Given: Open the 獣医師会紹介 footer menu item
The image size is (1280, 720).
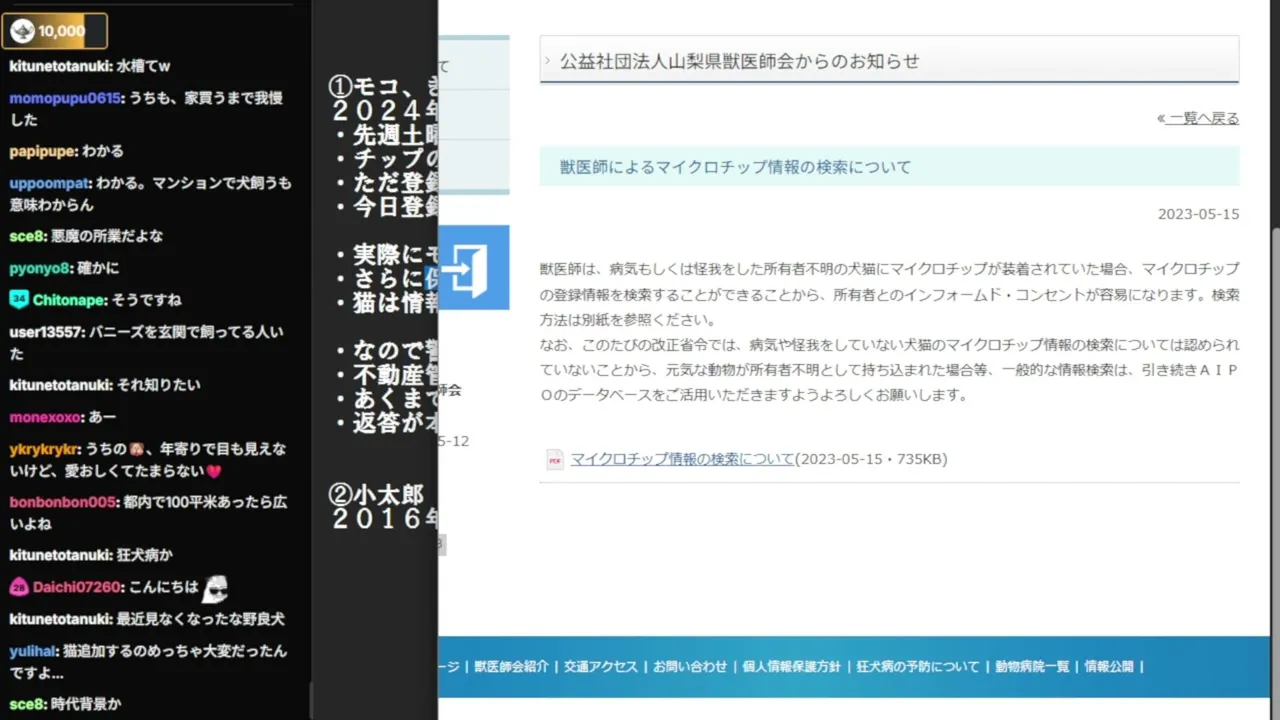Looking at the screenshot, I should coord(511,666).
